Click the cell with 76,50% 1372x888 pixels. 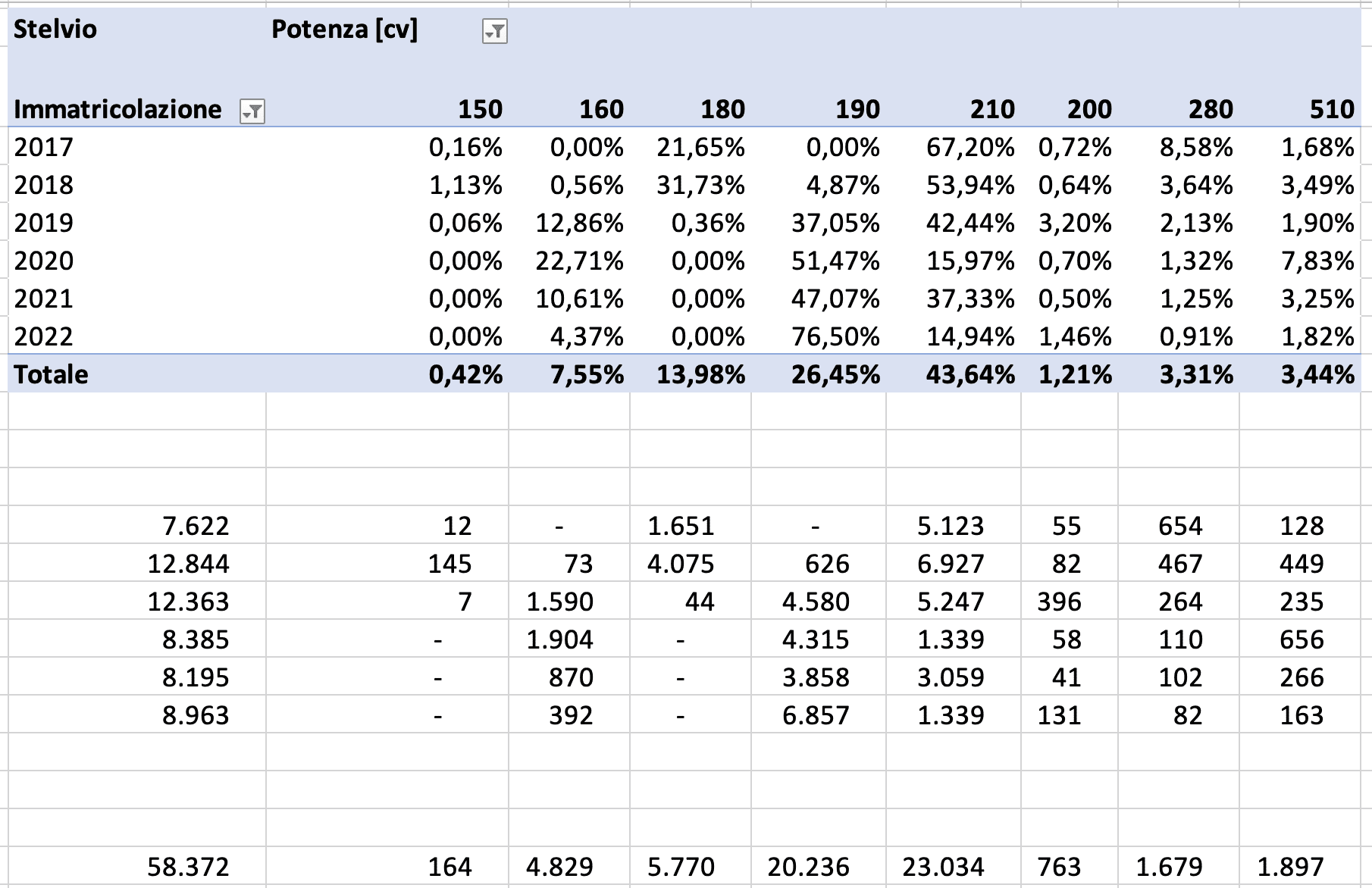(x=835, y=336)
